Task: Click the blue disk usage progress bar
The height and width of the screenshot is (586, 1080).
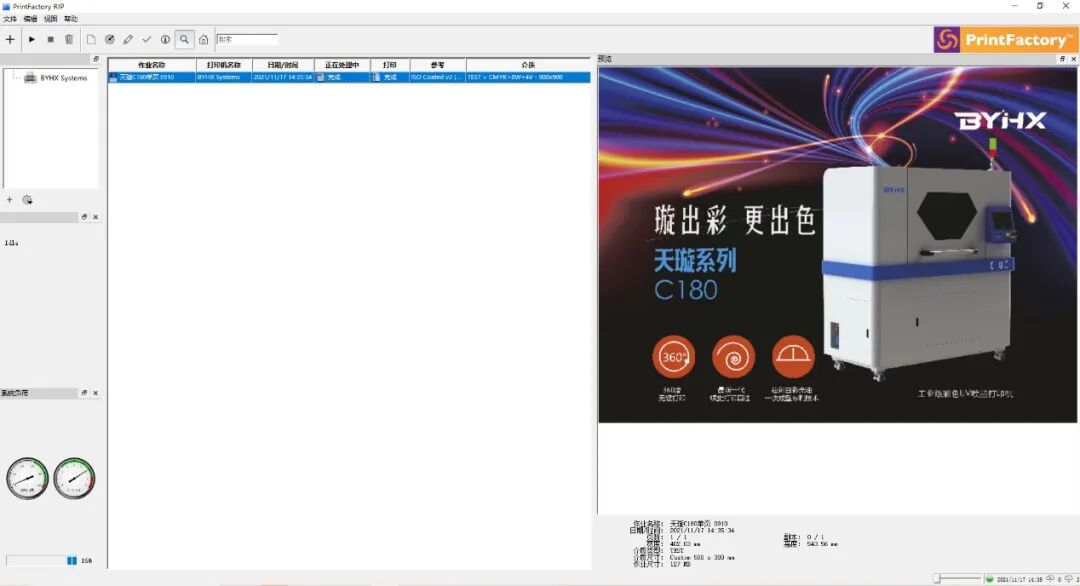Action: [x=41, y=561]
